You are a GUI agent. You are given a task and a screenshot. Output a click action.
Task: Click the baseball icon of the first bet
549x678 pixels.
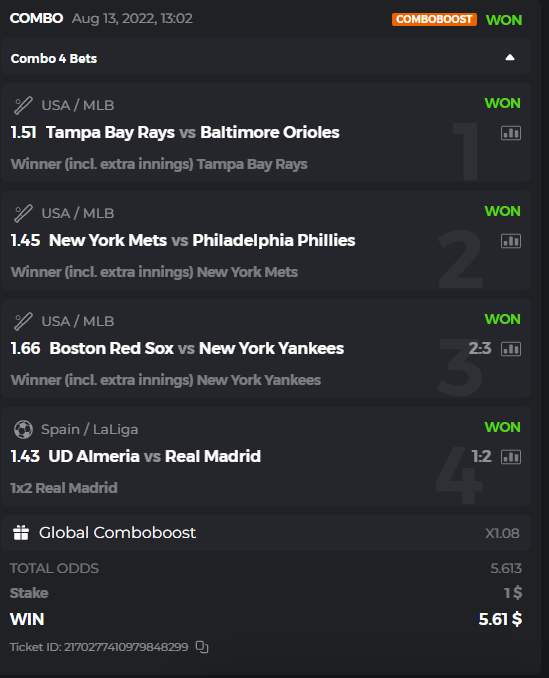coord(23,105)
